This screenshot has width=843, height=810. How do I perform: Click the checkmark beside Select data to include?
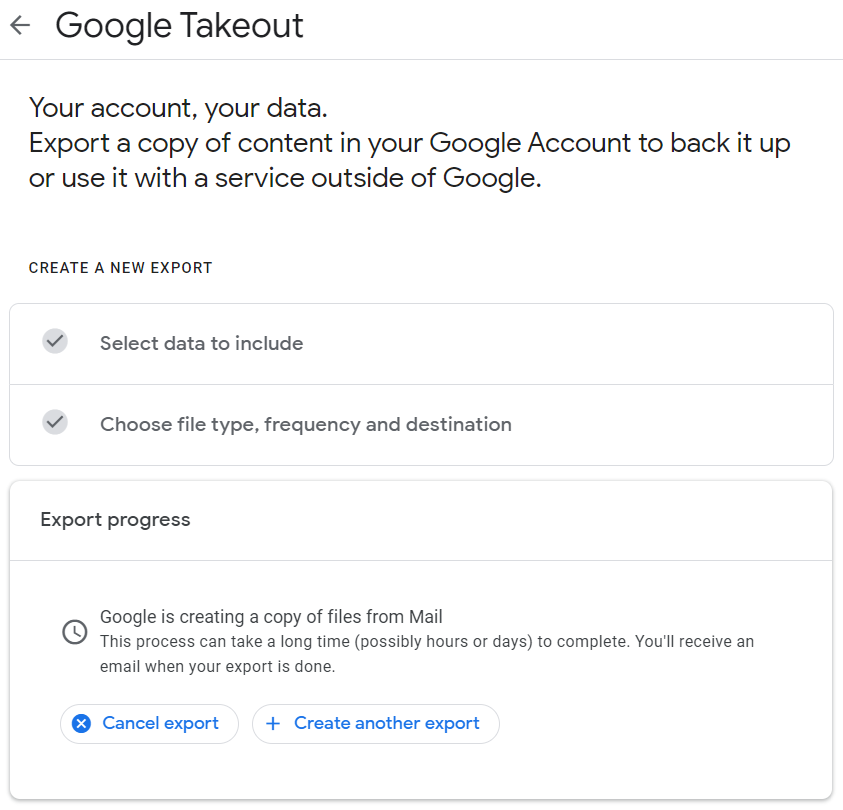click(x=55, y=341)
